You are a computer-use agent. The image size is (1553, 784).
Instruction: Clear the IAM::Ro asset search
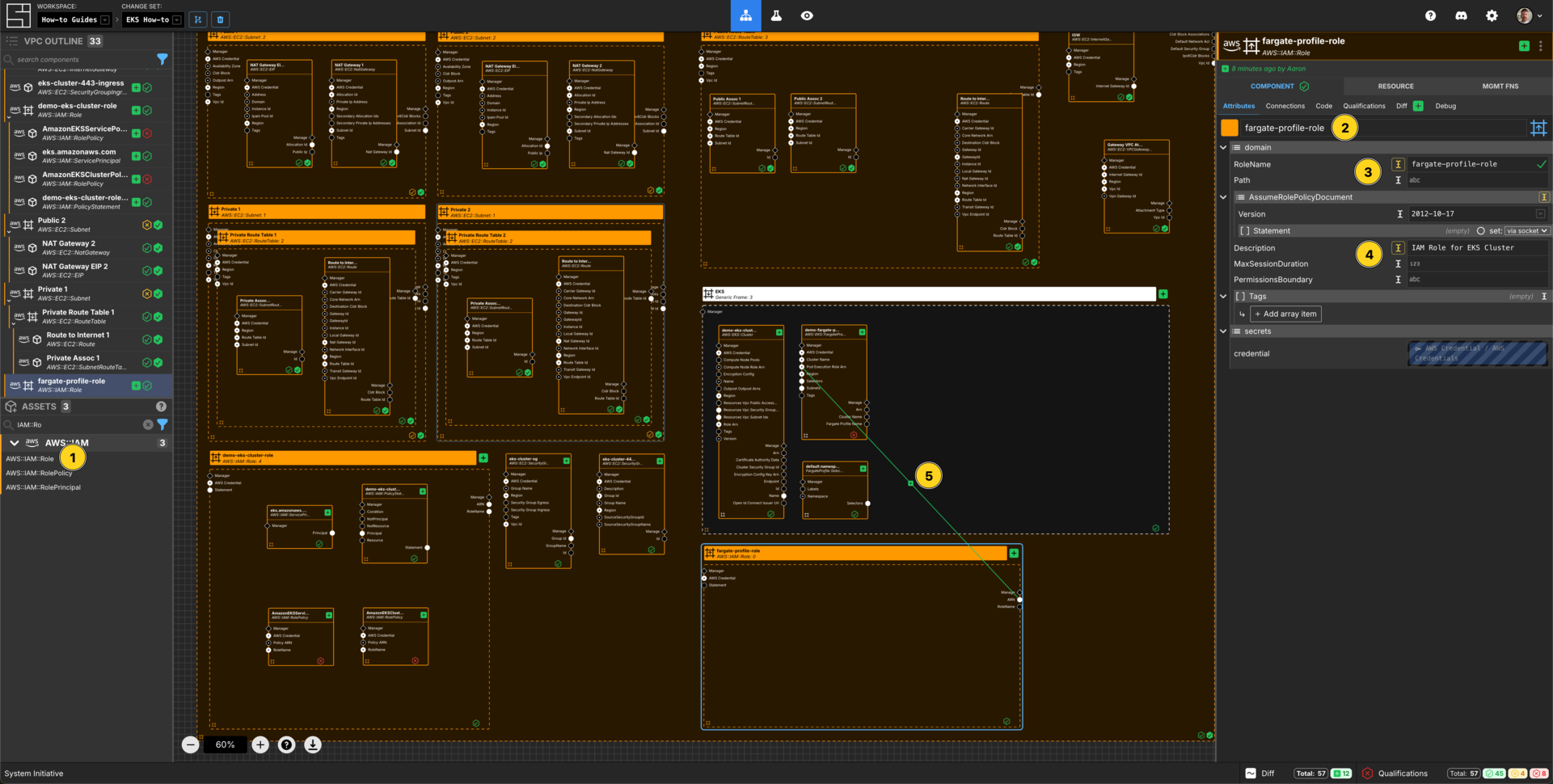[148, 424]
